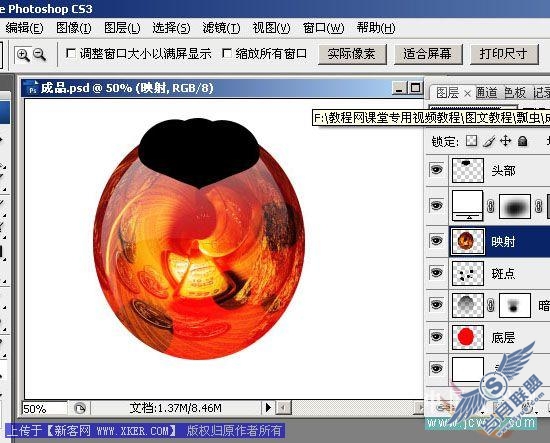Click the lock all padlock icon
550x443 pixels.
523,141
